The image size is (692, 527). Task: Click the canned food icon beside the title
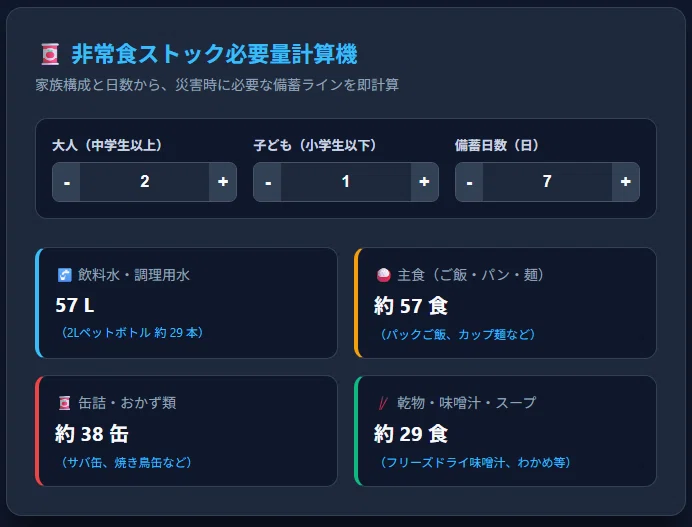click(x=50, y=54)
